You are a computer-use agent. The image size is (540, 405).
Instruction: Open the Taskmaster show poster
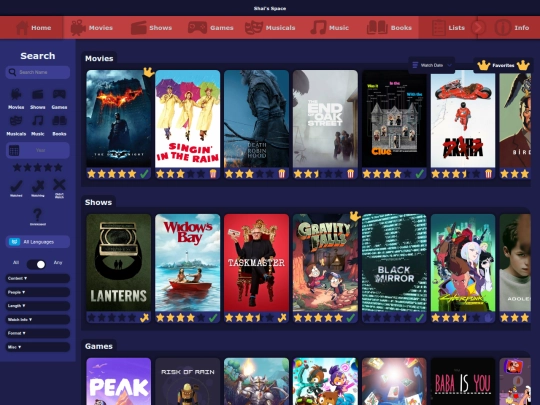coord(257,263)
